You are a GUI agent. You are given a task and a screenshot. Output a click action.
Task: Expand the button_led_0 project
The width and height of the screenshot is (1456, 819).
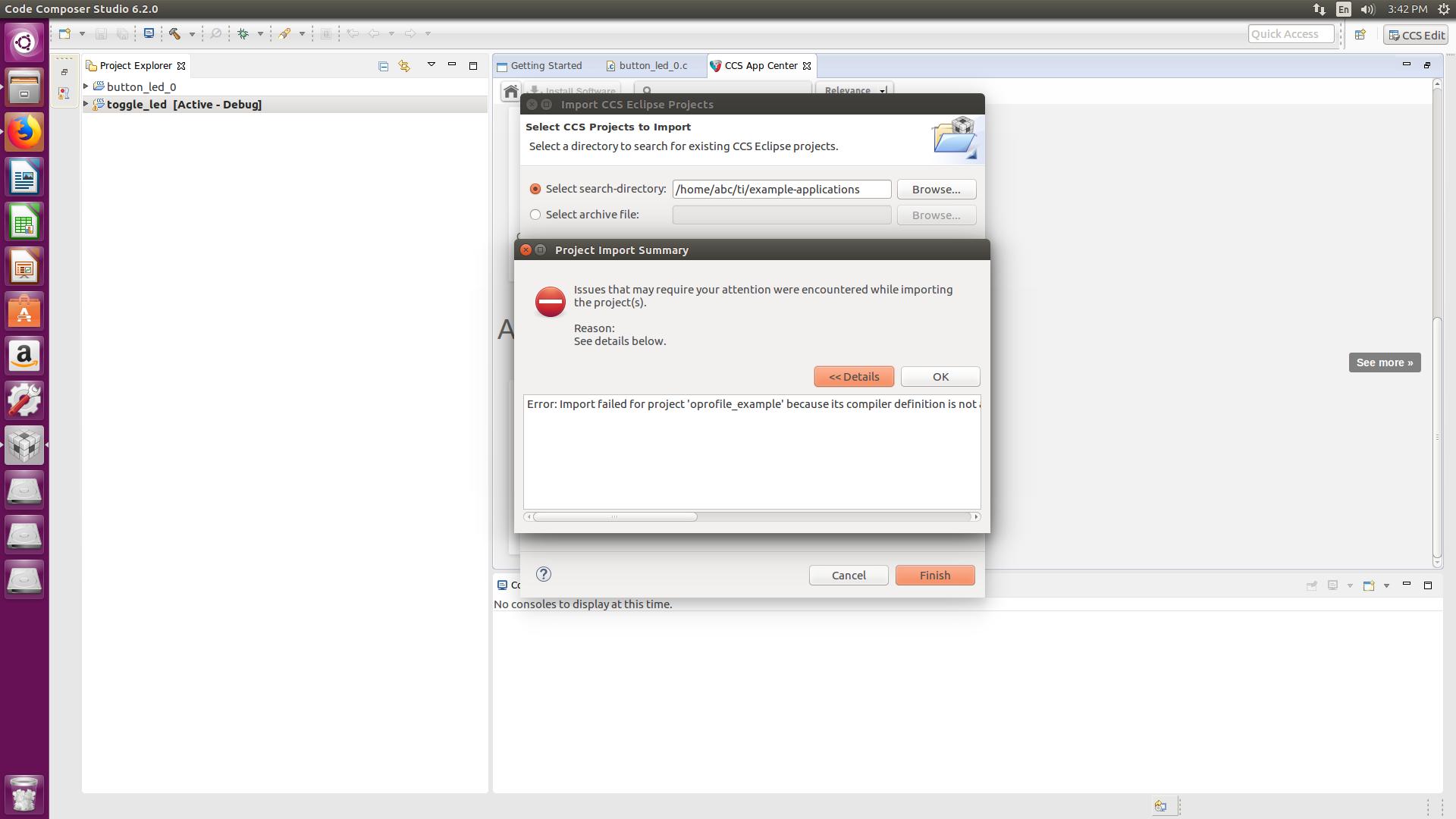coord(86,86)
